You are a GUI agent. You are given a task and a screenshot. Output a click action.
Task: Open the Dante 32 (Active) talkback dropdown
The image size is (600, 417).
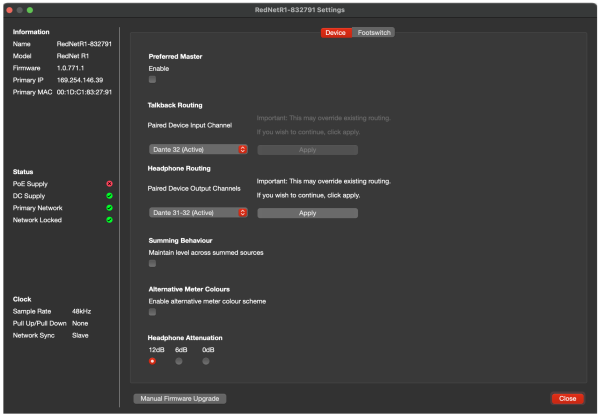click(x=198, y=150)
